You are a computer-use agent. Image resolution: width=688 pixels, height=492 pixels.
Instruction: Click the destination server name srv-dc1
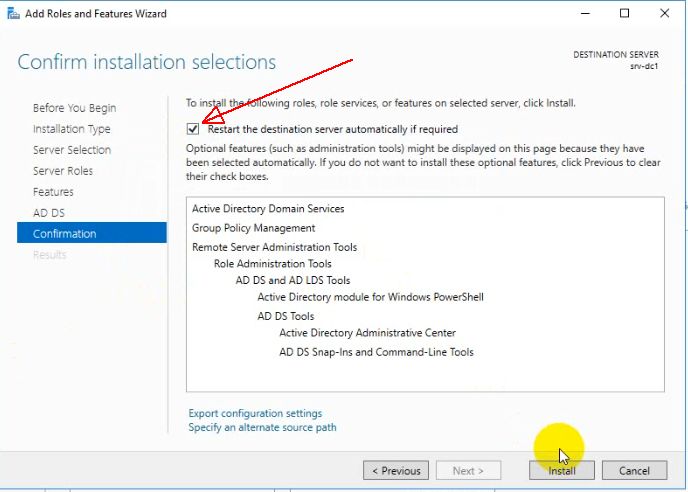pos(644,66)
